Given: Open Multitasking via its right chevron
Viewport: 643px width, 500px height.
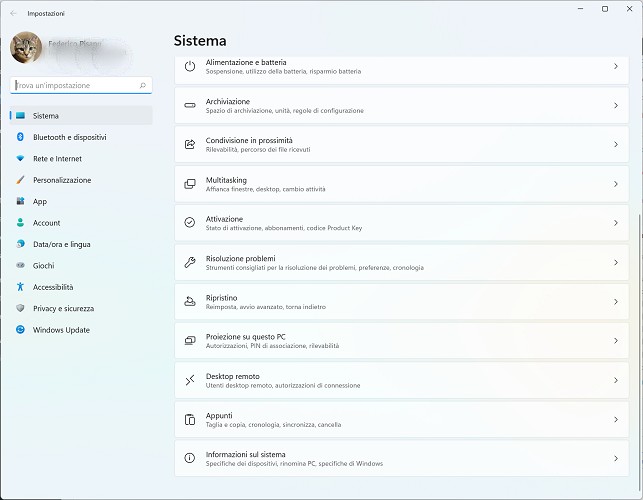Looking at the screenshot, I should [x=615, y=184].
